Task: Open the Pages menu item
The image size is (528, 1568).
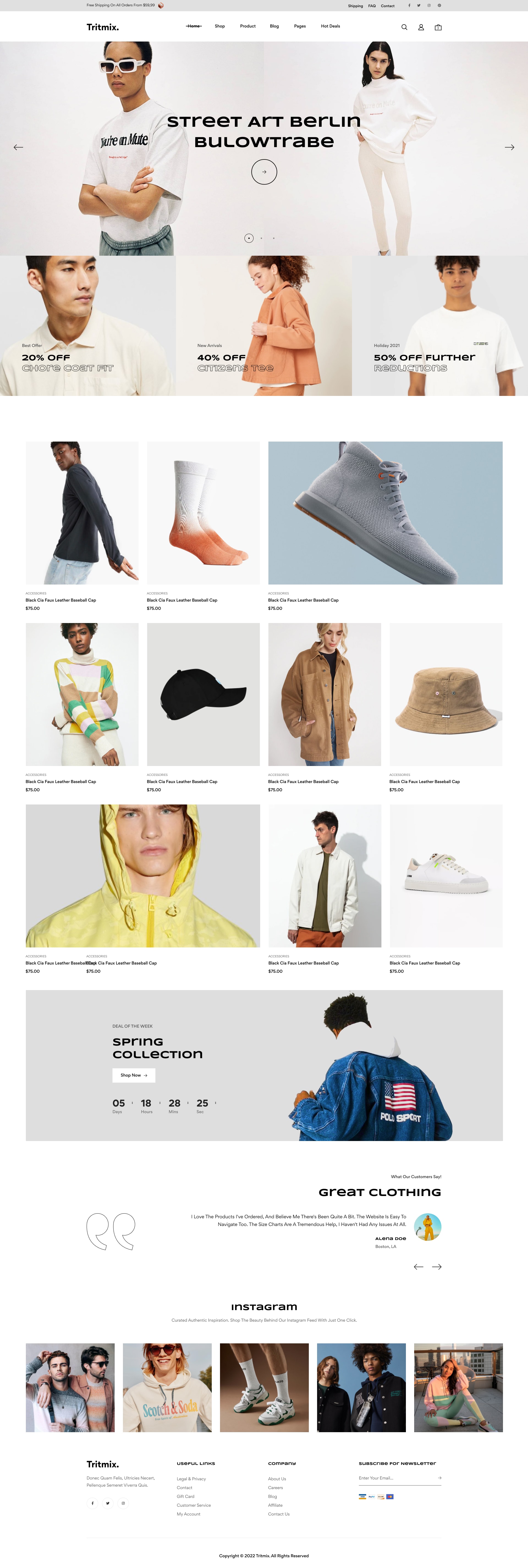Action: tap(300, 26)
